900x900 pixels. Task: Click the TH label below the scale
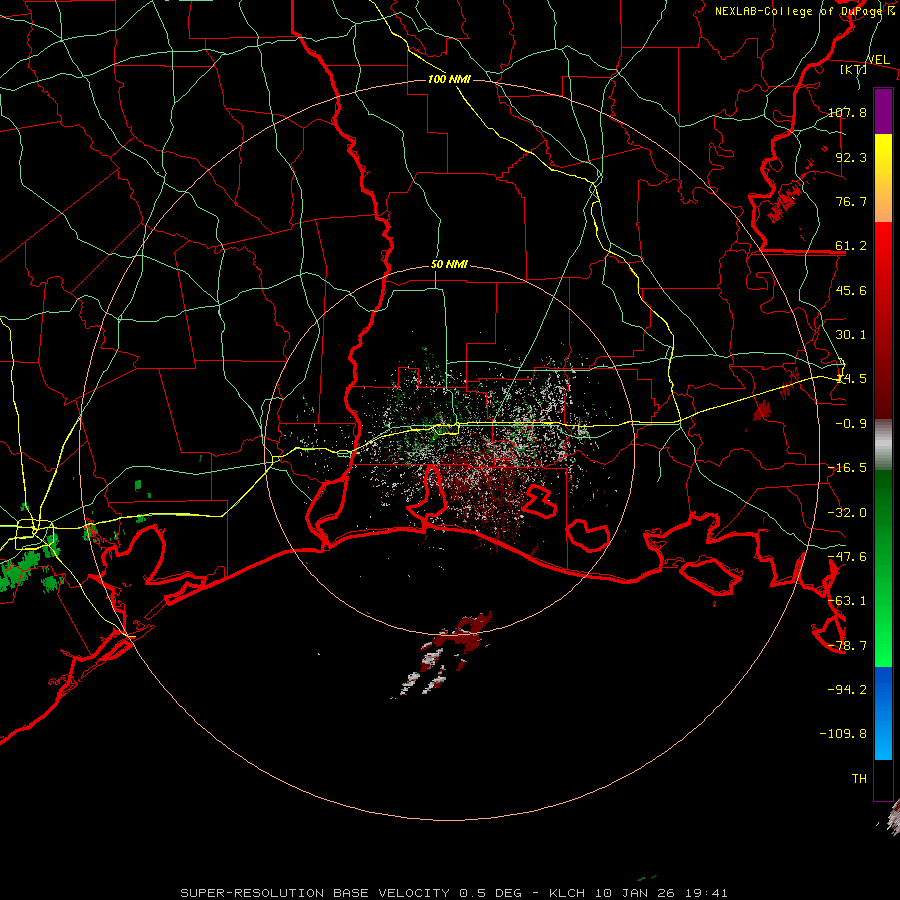pos(859,778)
